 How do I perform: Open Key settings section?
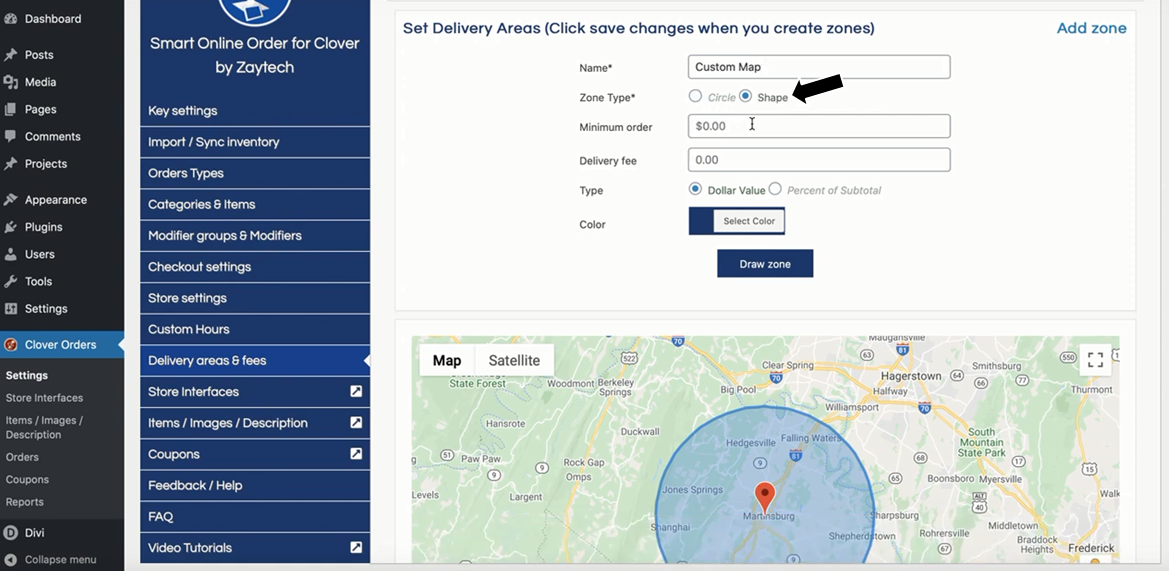pos(255,110)
